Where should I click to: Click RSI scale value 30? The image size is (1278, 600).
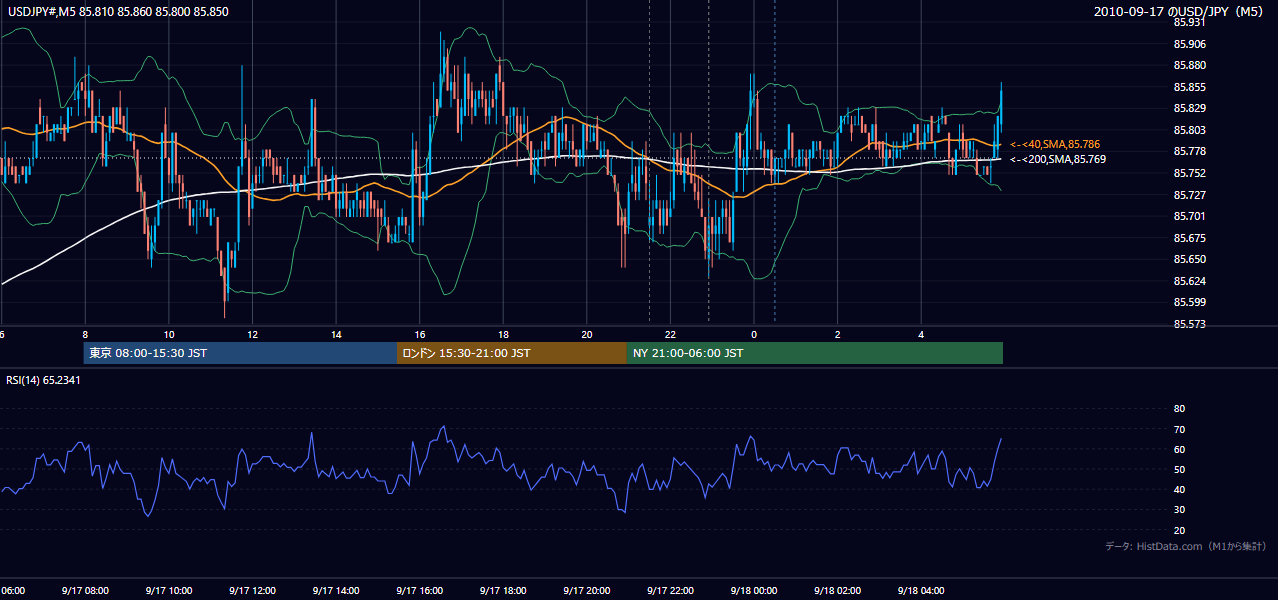[1179, 510]
